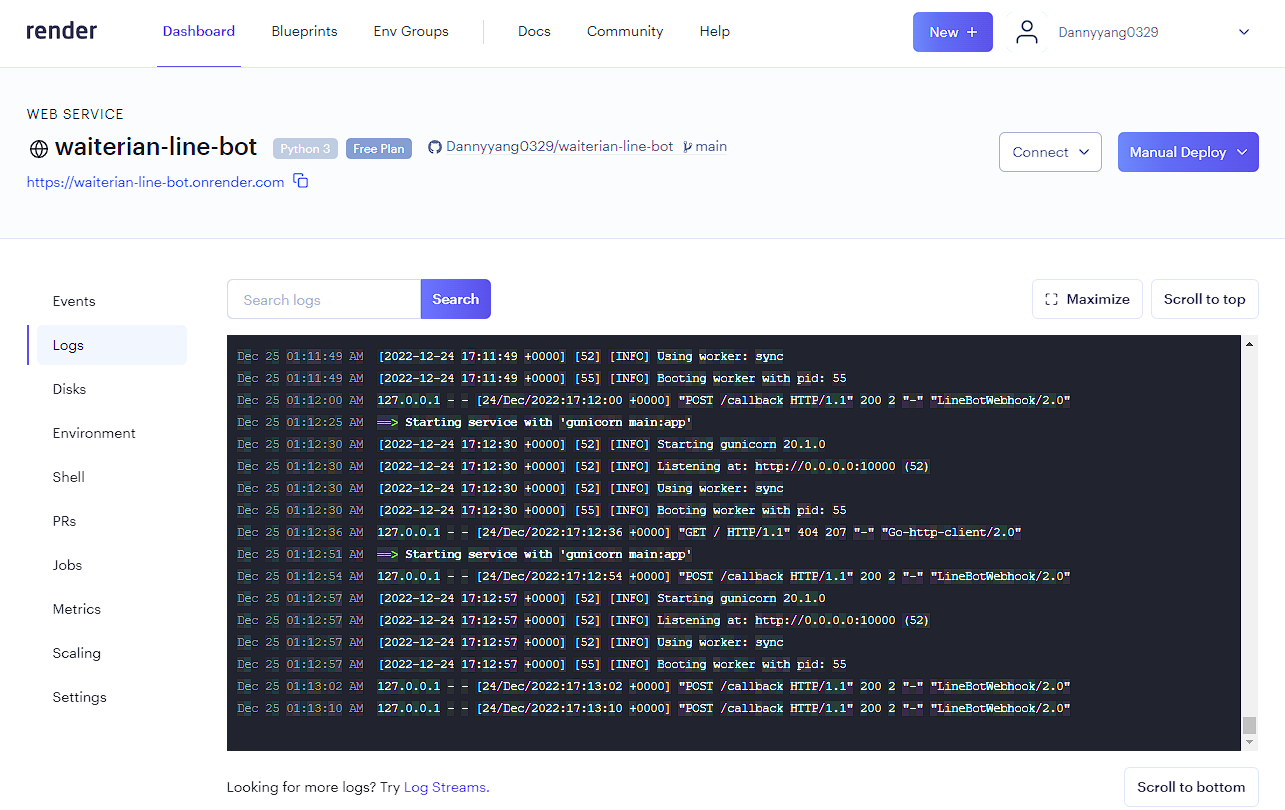Click the waiterian-line-bot service title
Image resolution: width=1285 pixels, height=810 pixels.
[x=156, y=147]
